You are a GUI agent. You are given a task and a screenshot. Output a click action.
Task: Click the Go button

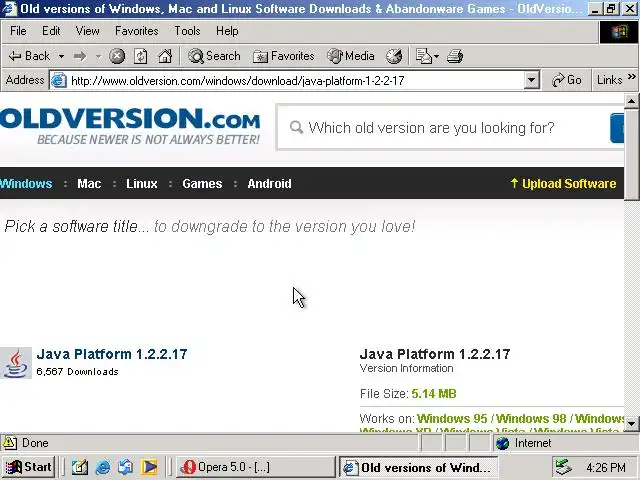(x=566, y=80)
